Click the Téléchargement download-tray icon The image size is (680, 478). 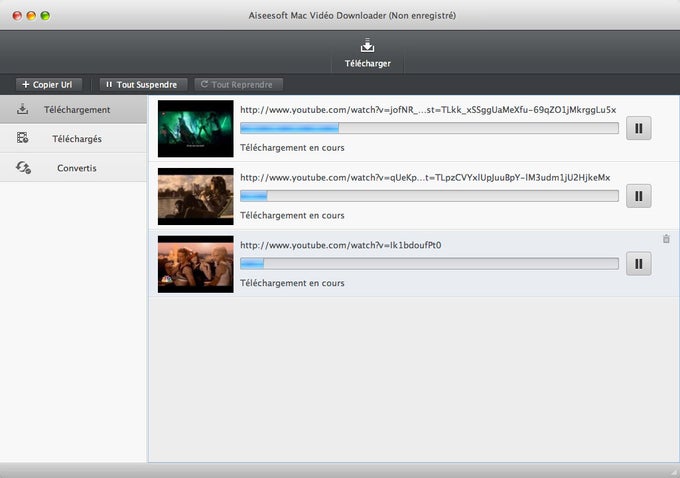pyautogui.click(x=23, y=109)
